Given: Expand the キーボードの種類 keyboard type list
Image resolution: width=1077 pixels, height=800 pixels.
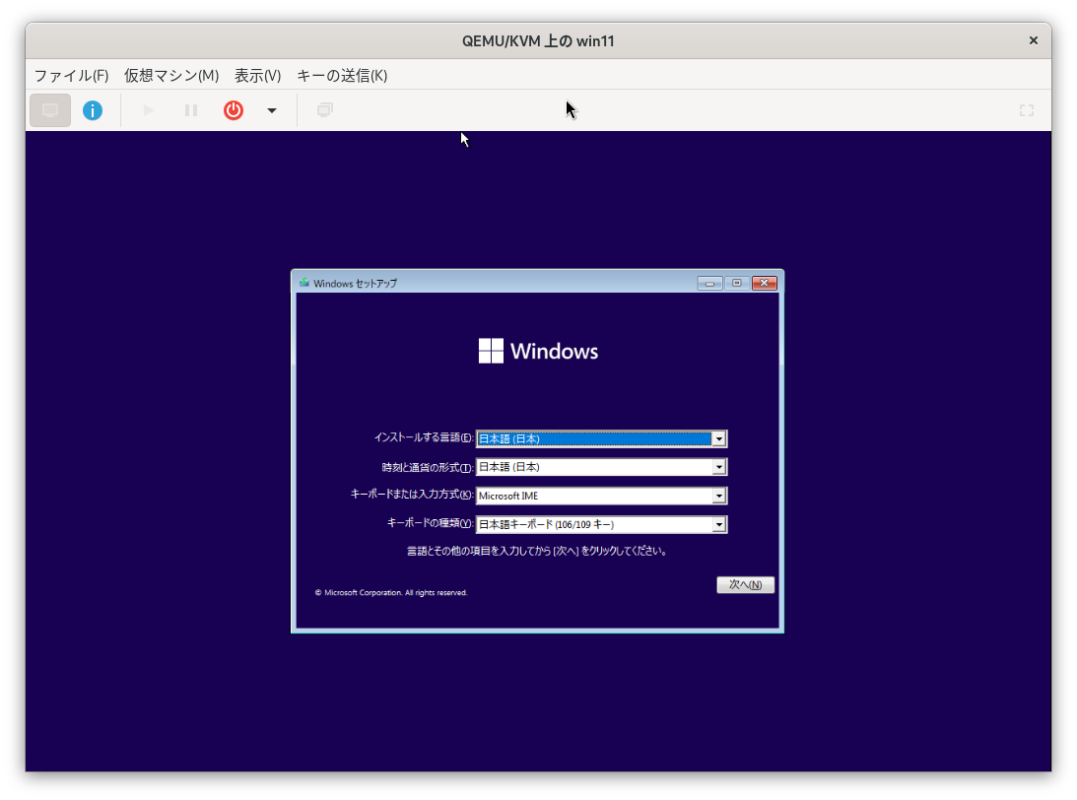Looking at the screenshot, I should click(x=718, y=523).
